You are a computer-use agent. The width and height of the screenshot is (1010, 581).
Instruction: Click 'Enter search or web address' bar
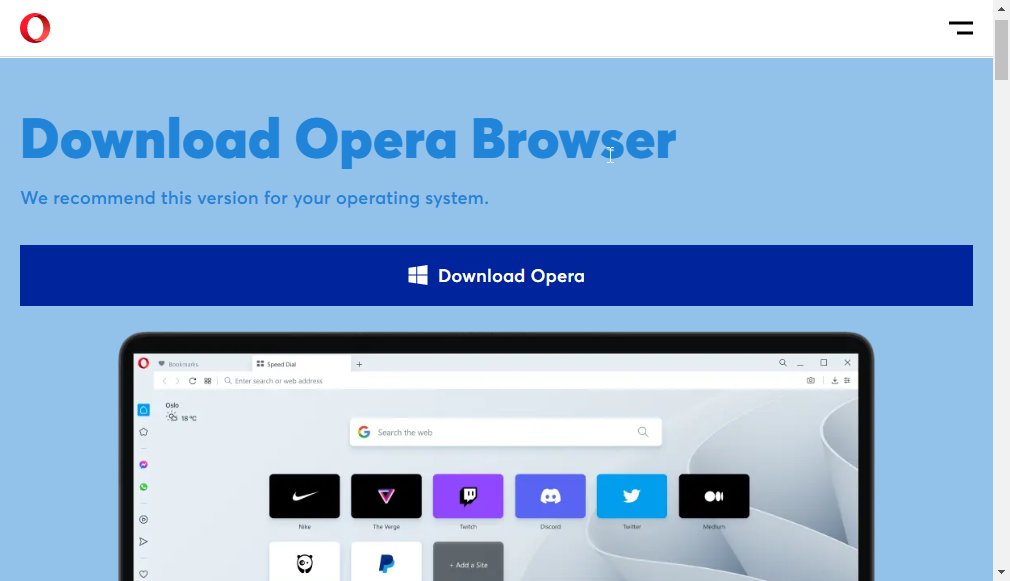point(509,381)
